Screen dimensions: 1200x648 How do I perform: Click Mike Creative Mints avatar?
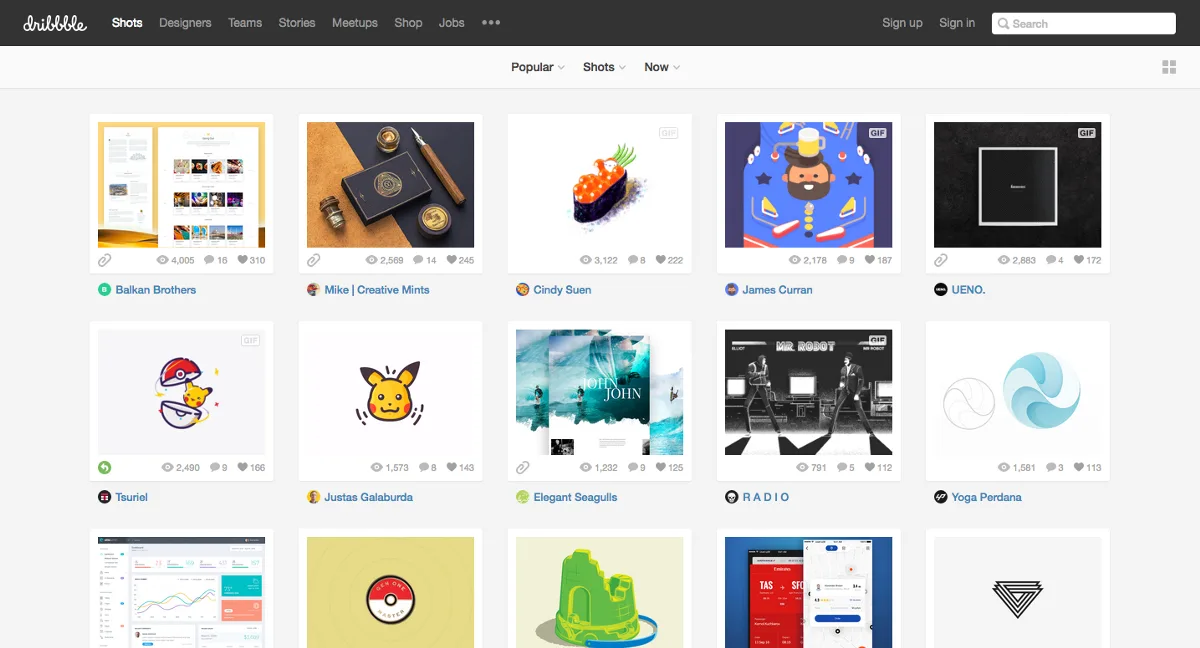313,290
